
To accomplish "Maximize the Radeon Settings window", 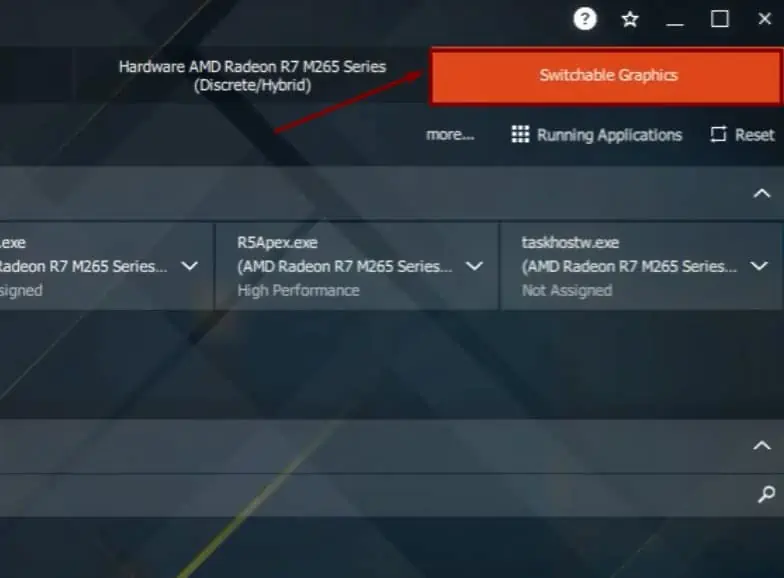I will tap(720, 20).
